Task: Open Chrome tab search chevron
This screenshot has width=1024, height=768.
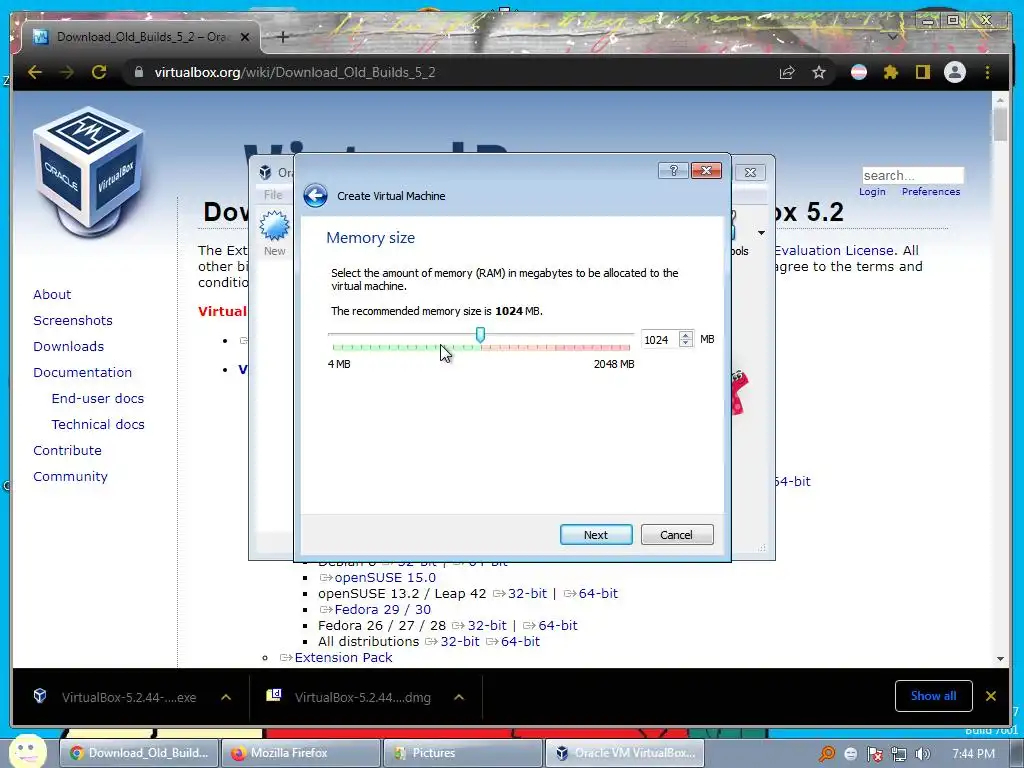Action: pyautogui.click(x=892, y=37)
